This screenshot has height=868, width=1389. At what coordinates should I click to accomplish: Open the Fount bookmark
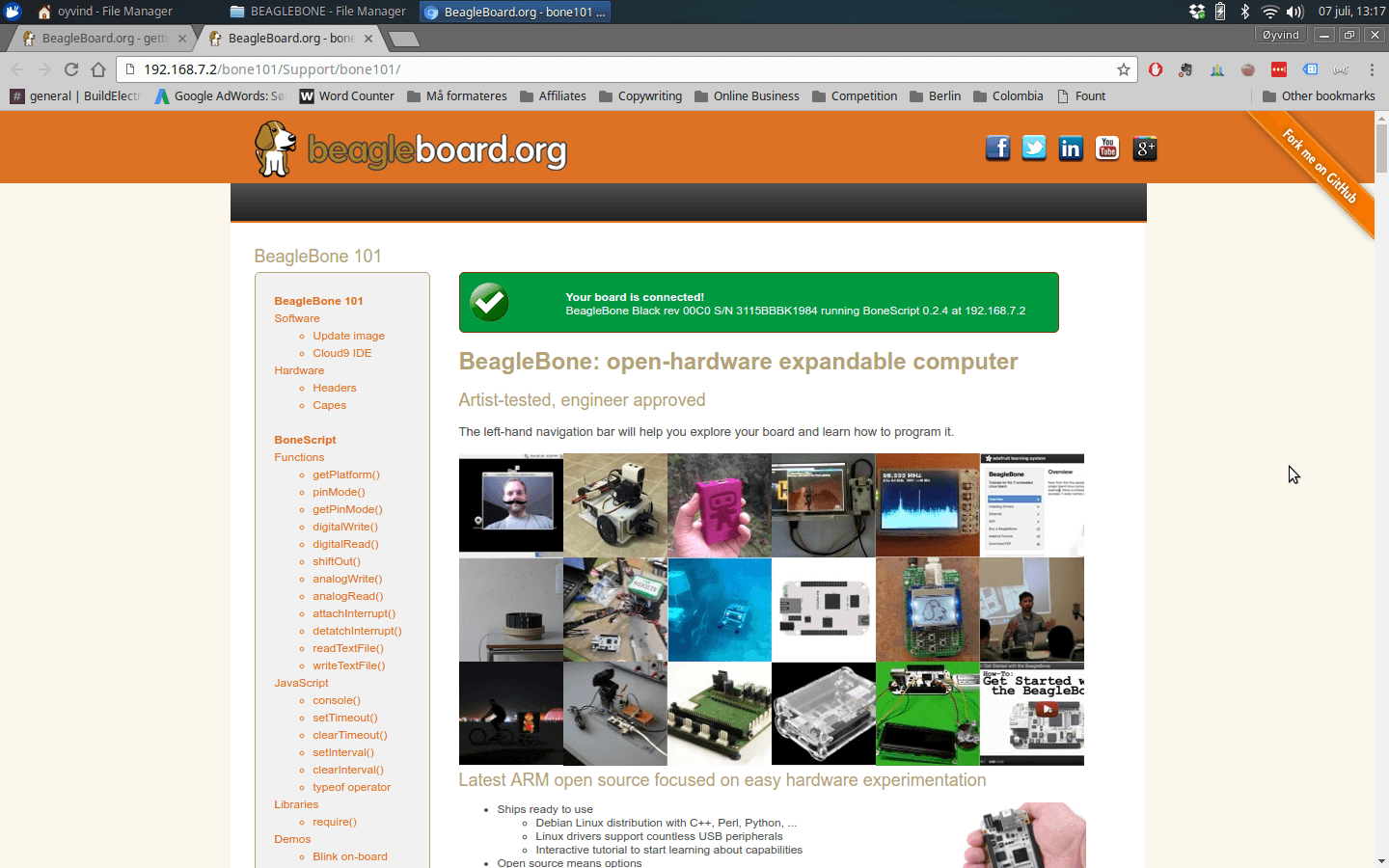click(1081, 96)
